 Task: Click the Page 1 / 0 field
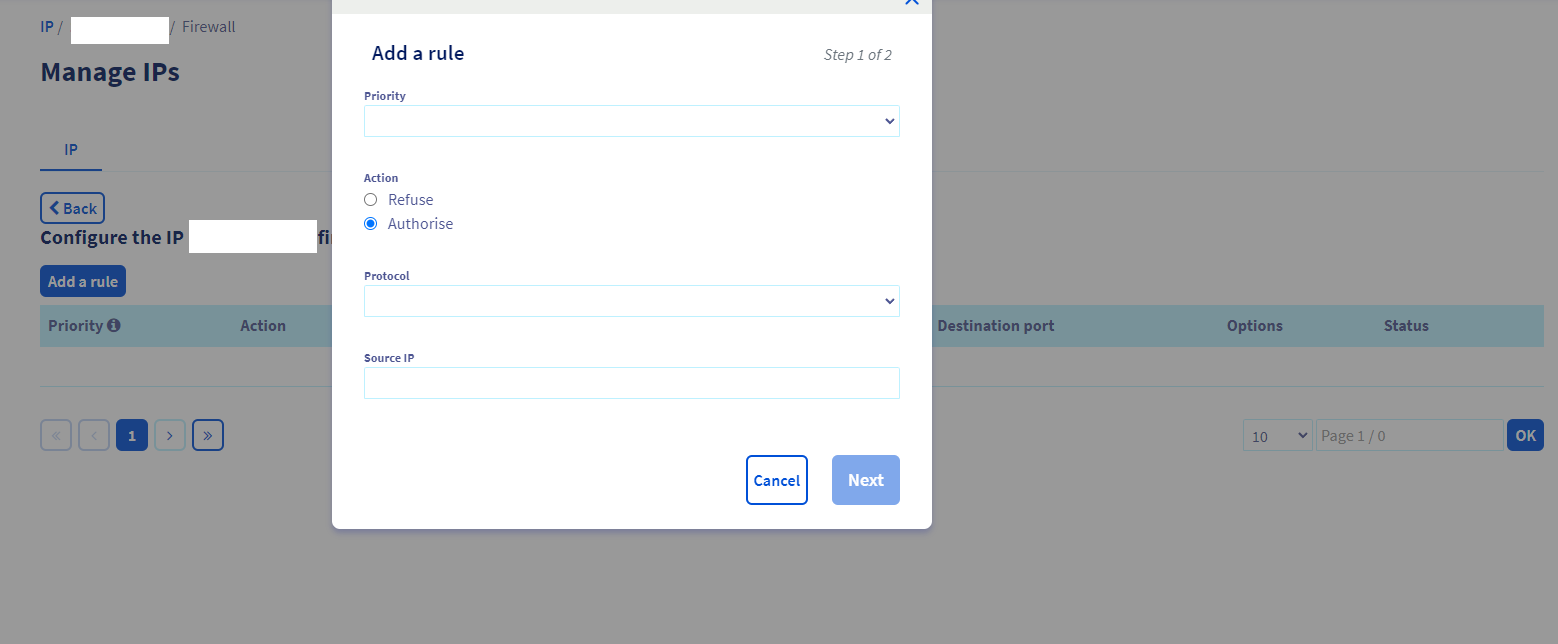click(x=1409, y=435)
